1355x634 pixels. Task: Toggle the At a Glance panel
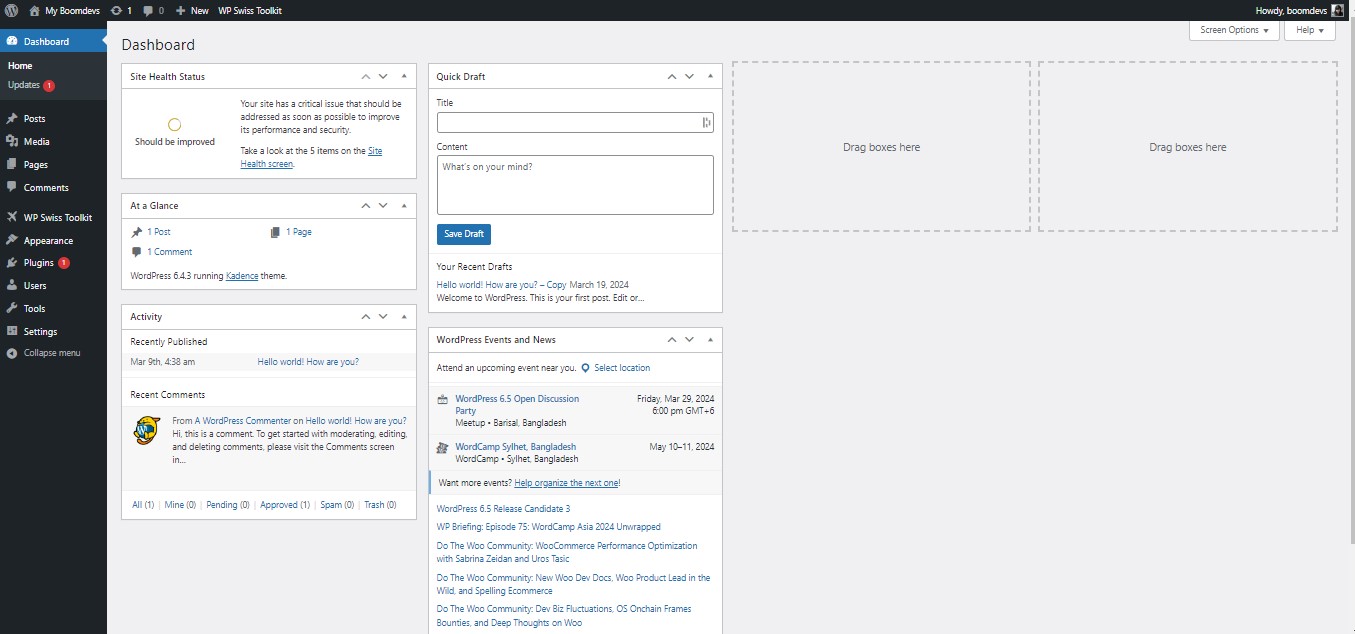[404, 205]
